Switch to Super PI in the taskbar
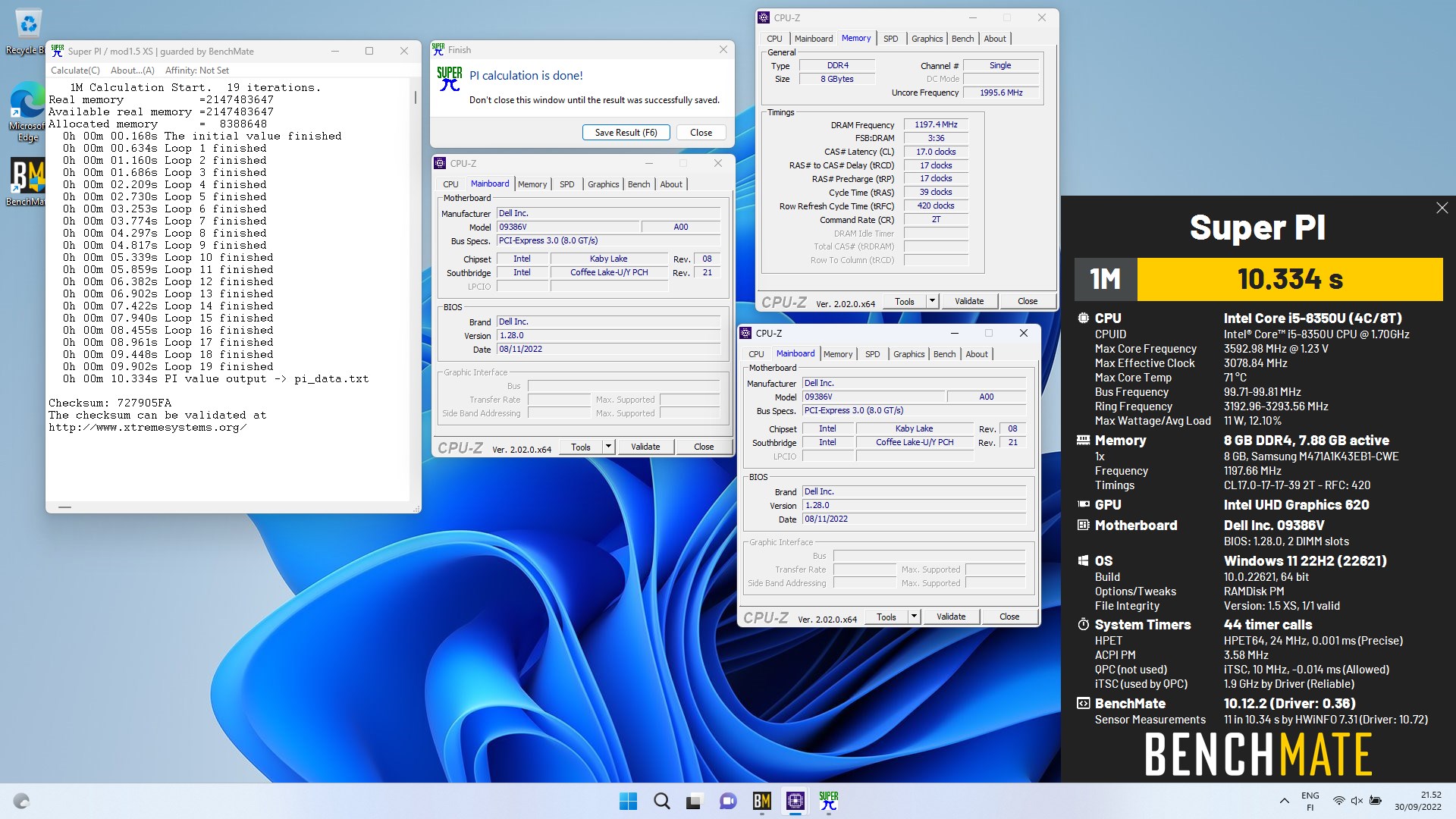Image resolution: width=1456 pixels, height=819 pixels. click(x=828, y=801)
